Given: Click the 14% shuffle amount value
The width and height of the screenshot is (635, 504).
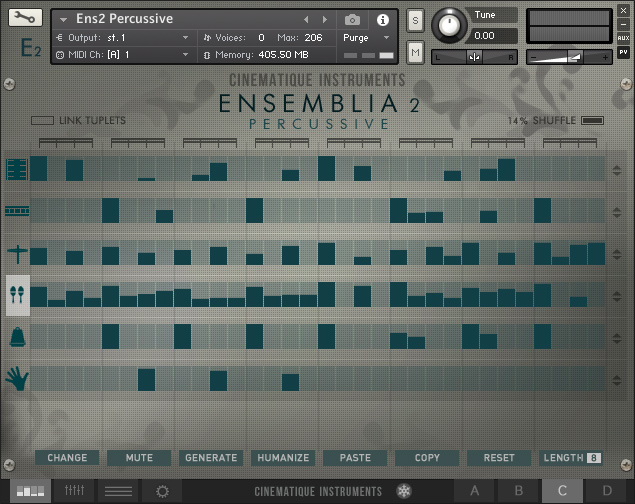Looking at the screenshot, I should 518,121.
